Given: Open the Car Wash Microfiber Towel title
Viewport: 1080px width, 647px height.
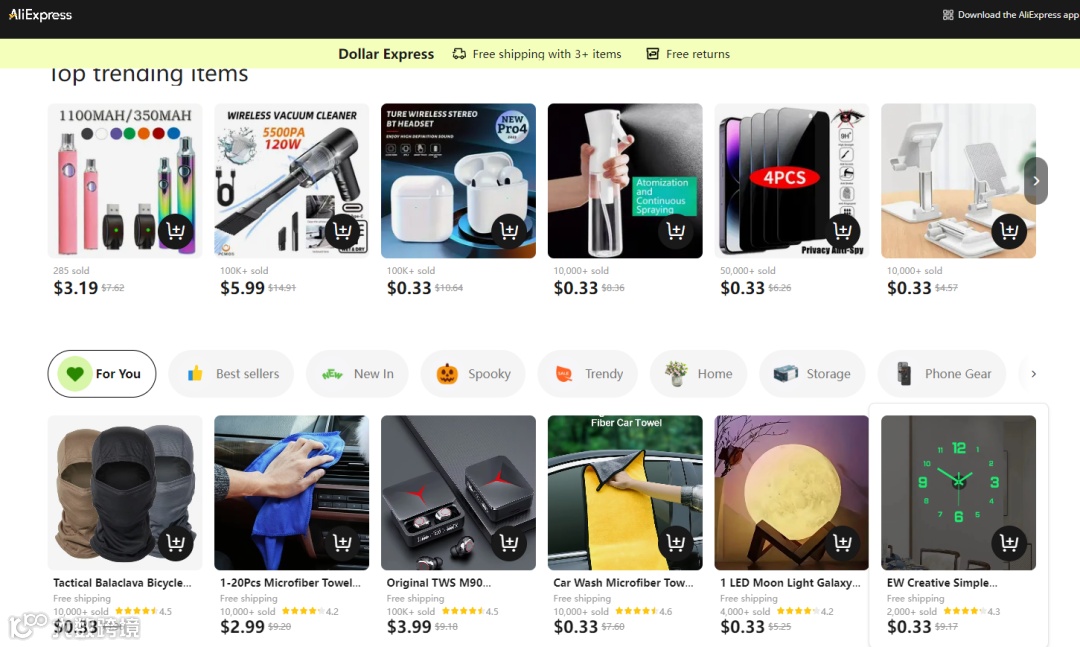Looking at the screenshot, I should pos(623,582).
